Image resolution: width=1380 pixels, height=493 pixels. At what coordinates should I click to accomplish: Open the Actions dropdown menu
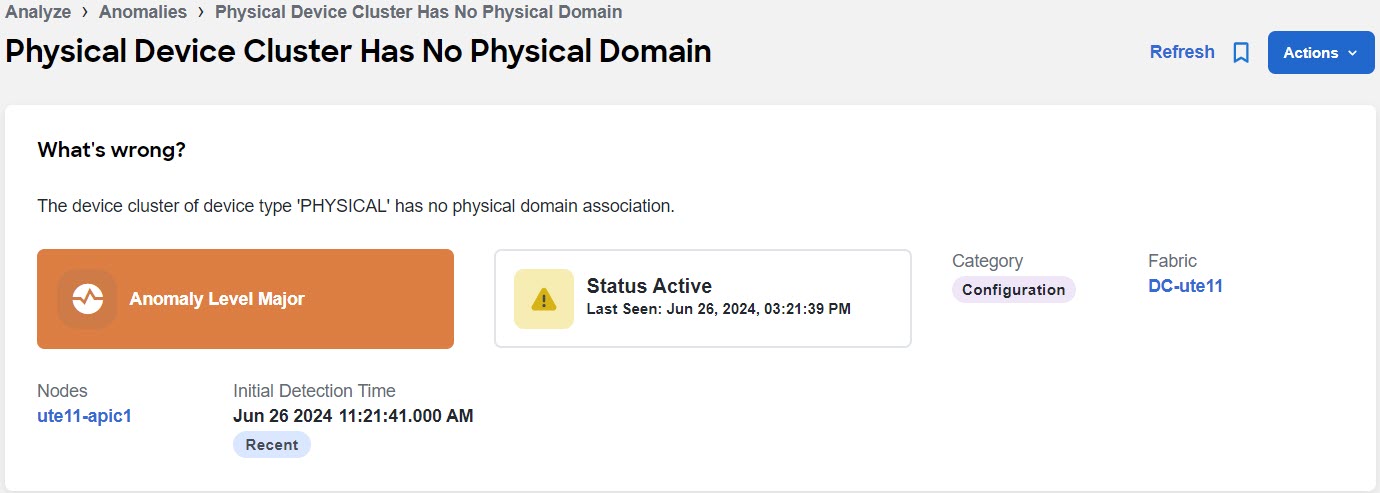pos(1321,53)
